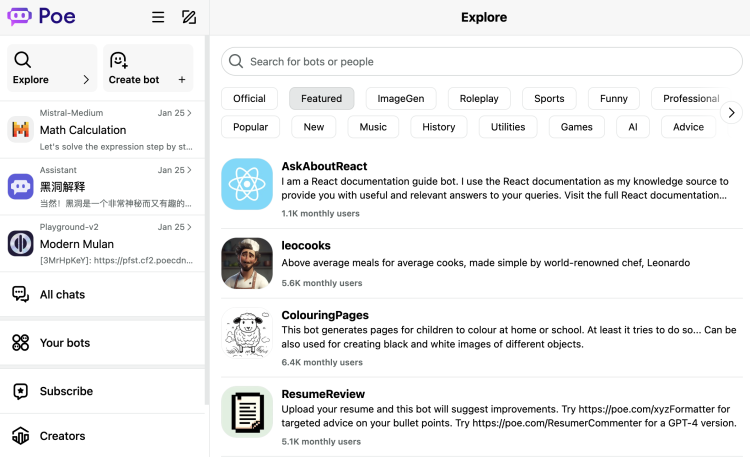Viewport: 750px width, 457px height.
Task: Expand Explore with the chevron arrow
Action: click(86, 80)
